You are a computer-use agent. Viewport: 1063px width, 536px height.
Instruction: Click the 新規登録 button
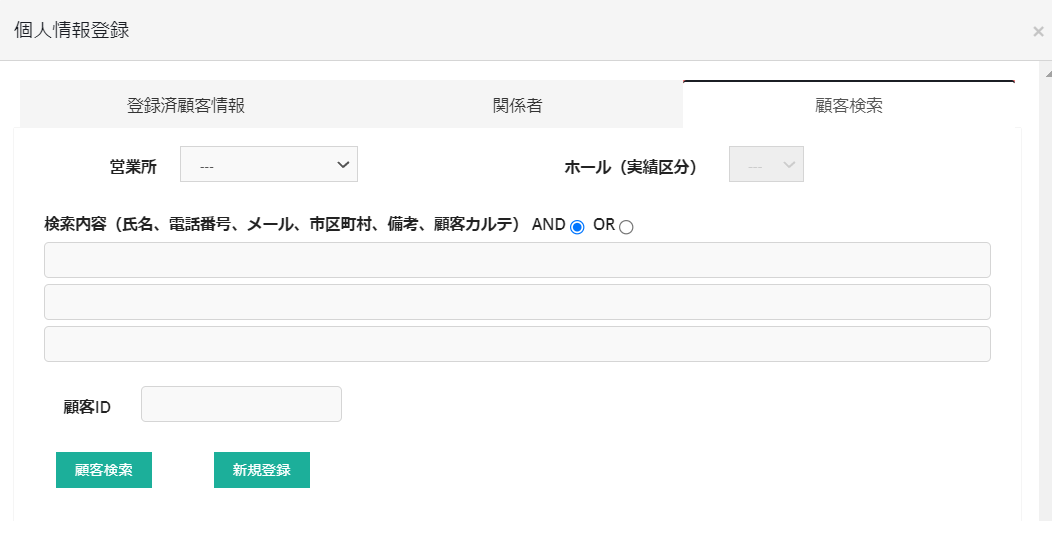pos(262,470)
